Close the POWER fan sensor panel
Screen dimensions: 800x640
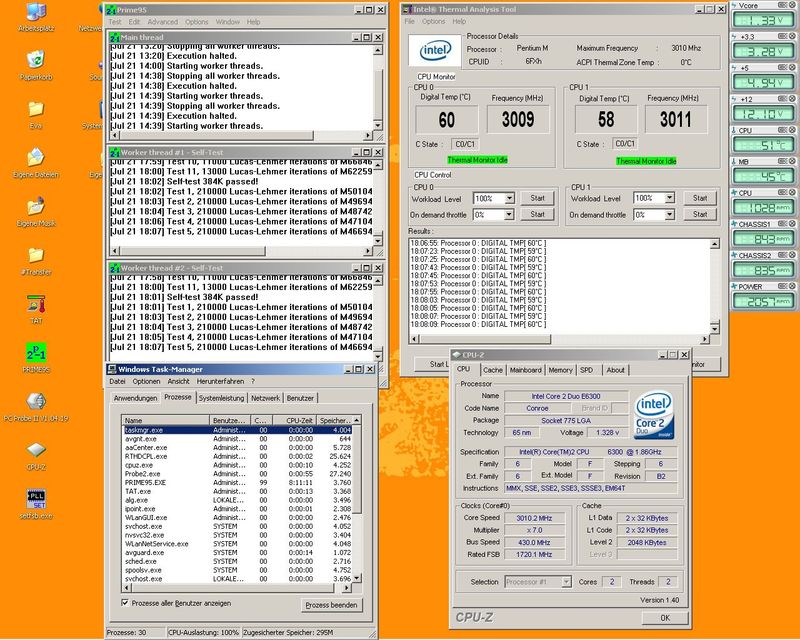(792, 286)
